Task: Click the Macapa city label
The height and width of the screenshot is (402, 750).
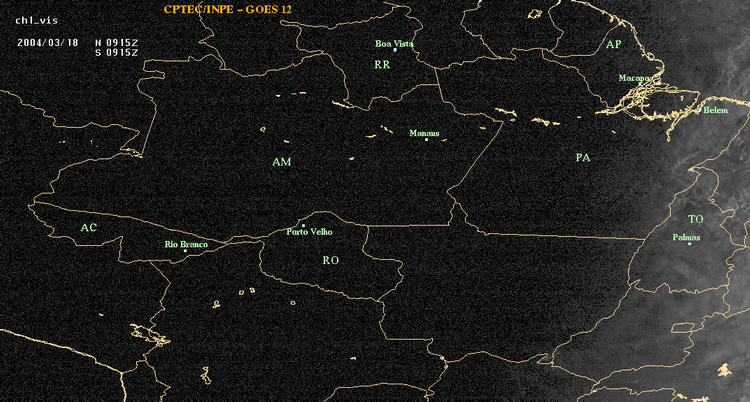Action: [634, 78]
